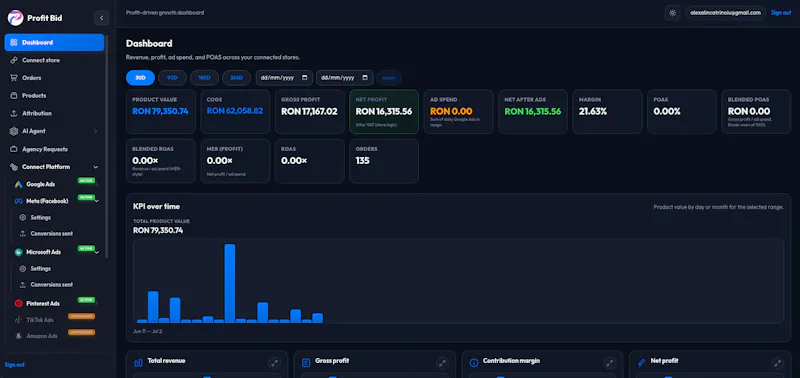Click the Attribution upload icon
The height and width of the screenshot is (378, 800).
[14, 113]
